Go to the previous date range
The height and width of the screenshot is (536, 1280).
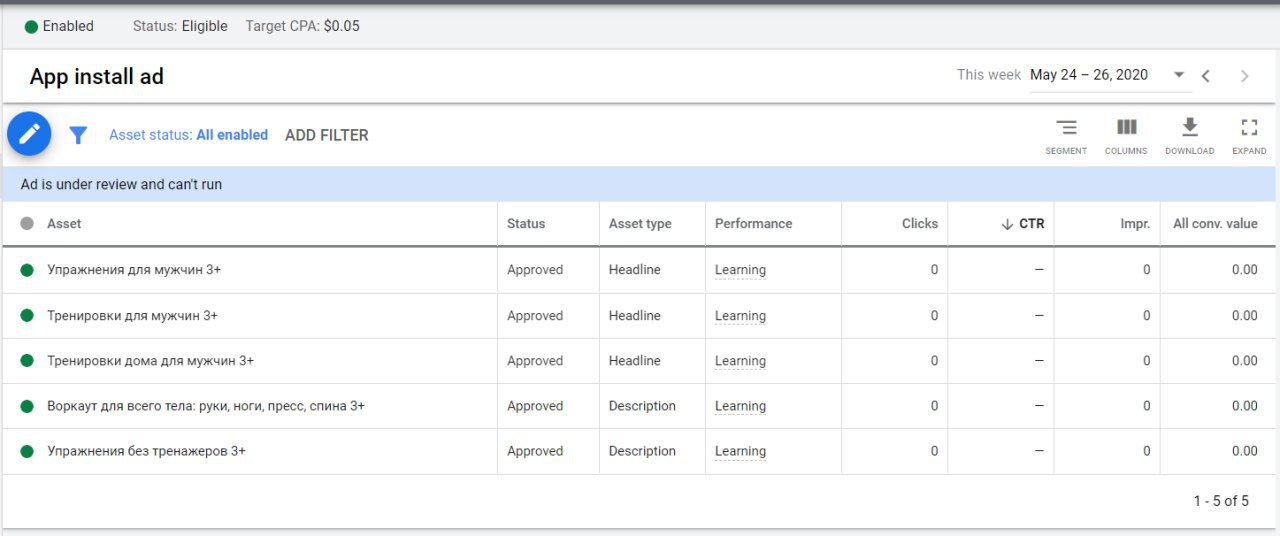[x=1206, y=76]
